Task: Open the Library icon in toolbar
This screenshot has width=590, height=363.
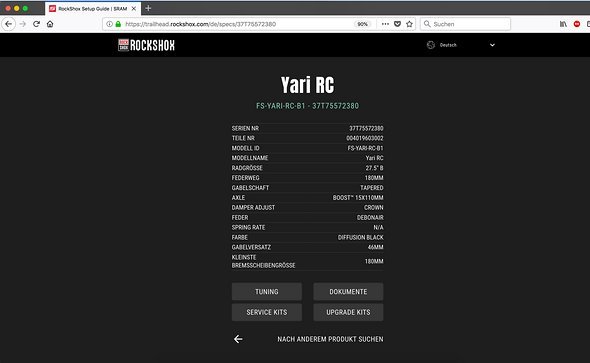Action: point(563,24)
